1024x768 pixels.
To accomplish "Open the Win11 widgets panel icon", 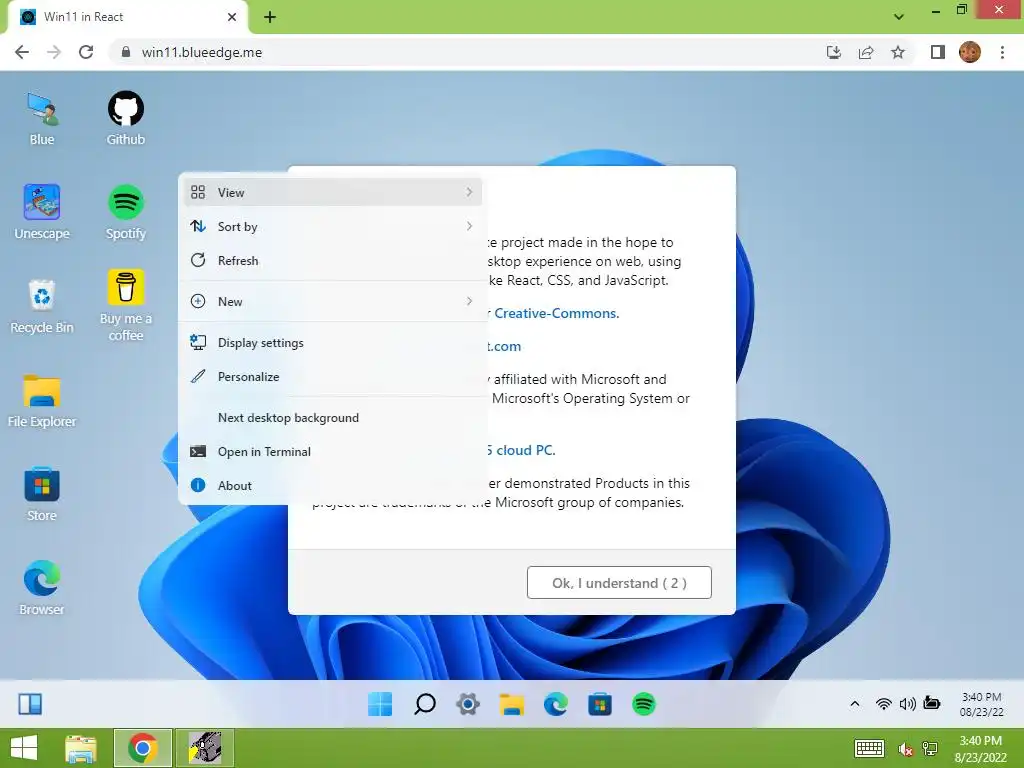I will point(30,704).
